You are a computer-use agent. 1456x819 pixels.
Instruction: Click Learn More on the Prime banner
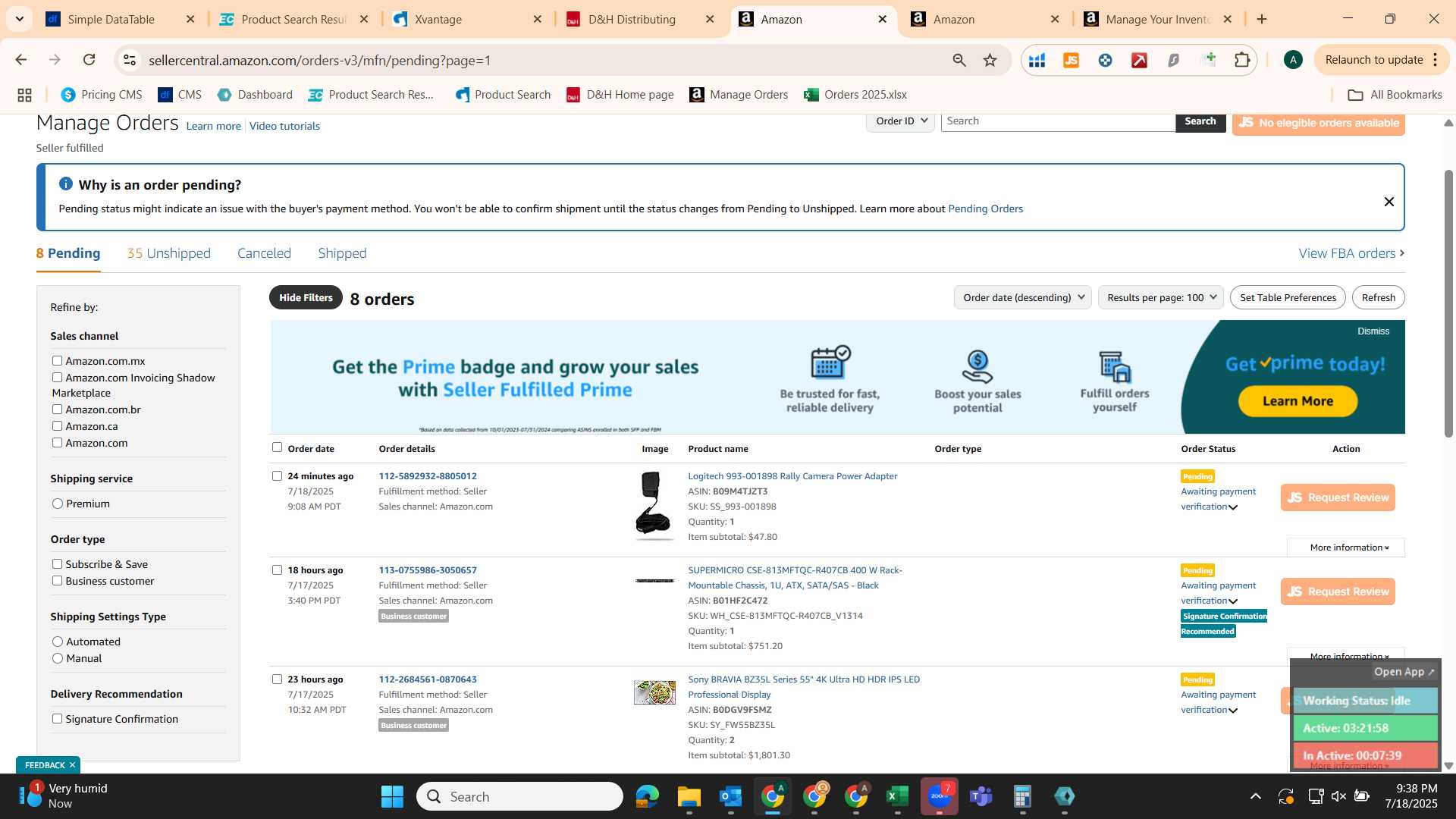coord(1298,401)
